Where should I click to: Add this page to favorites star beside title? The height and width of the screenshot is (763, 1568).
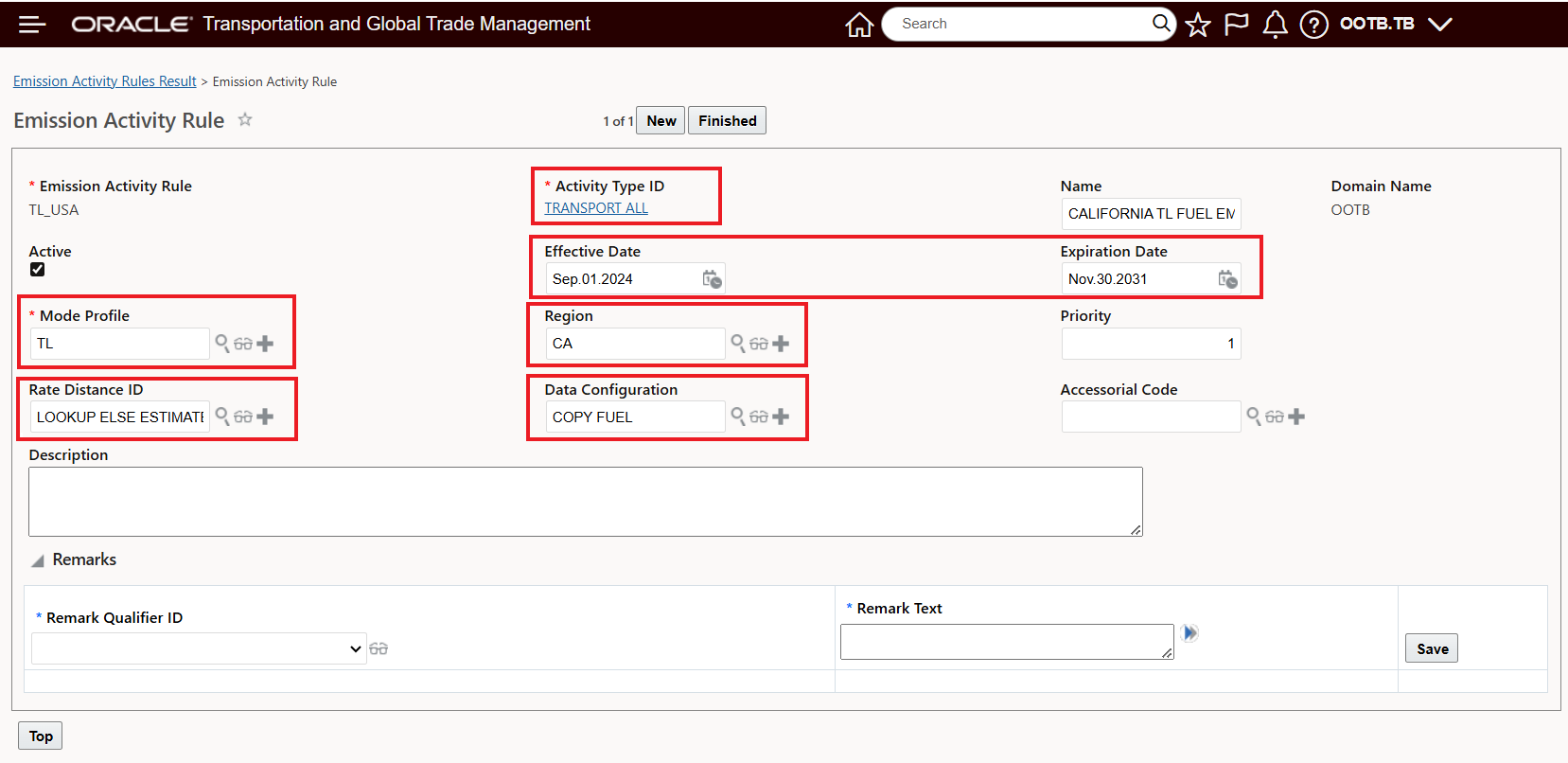(245, 119)
